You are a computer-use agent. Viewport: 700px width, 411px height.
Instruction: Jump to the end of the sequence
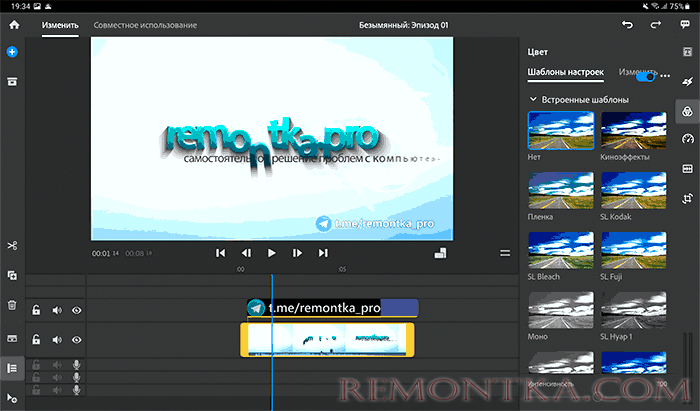(x=323, y=253)
